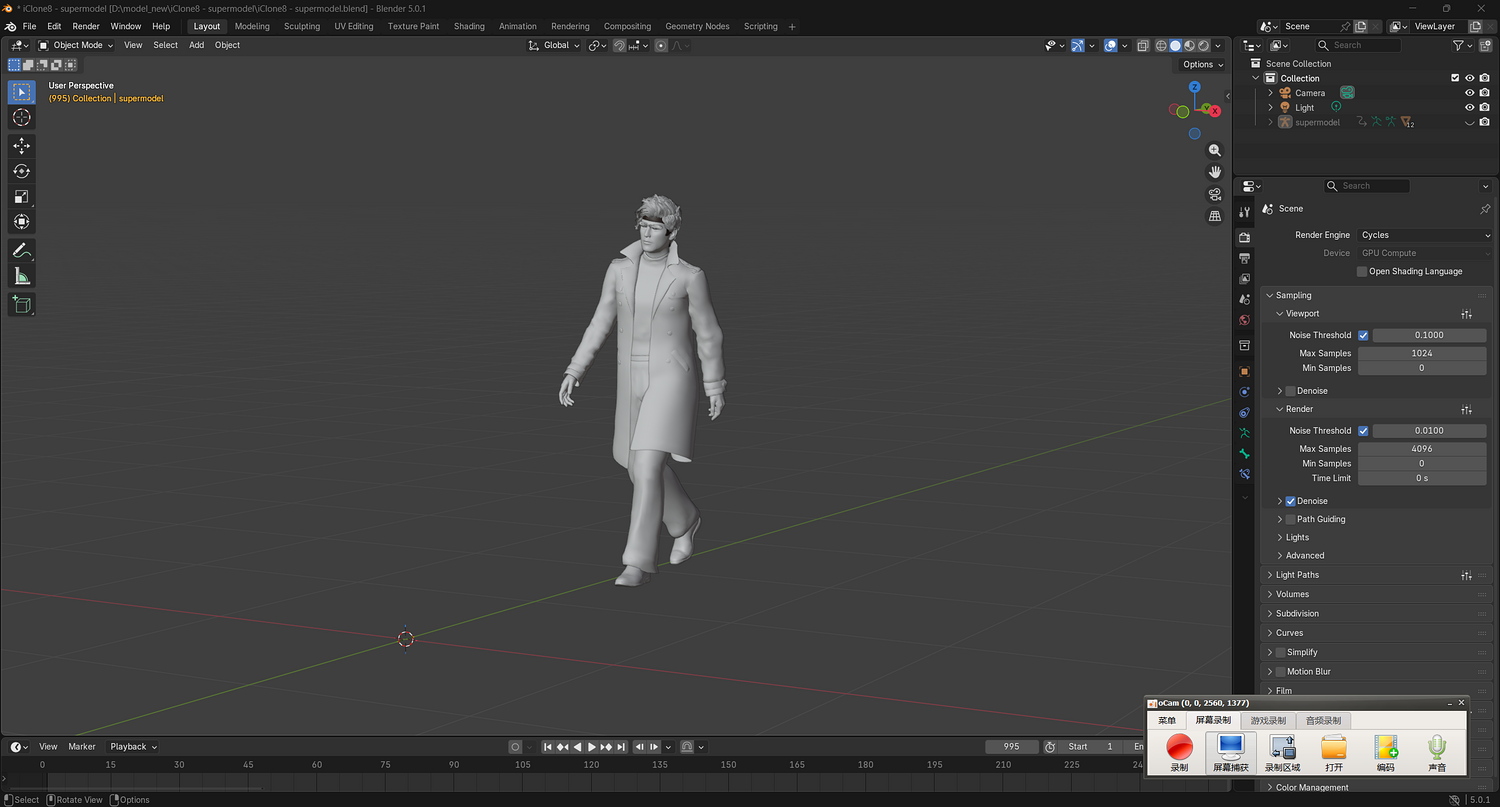This screenshot has height=807, width=1500.
Task: Toggle X-ray in viewport header
Action: click(1141, 45)
